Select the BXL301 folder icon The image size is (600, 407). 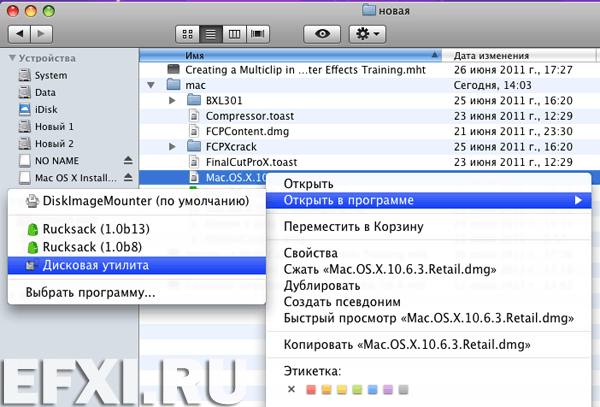(194, 100)
